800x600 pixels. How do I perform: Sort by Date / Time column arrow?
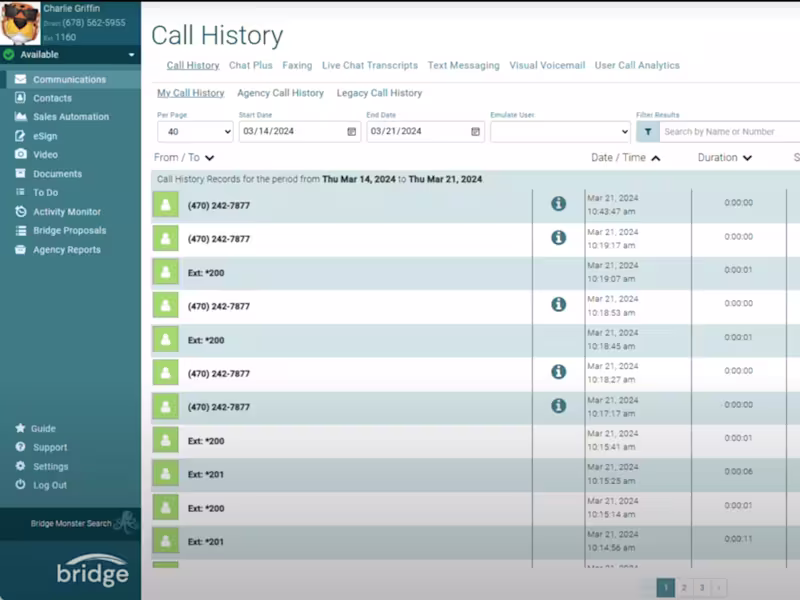pos(656,158)
